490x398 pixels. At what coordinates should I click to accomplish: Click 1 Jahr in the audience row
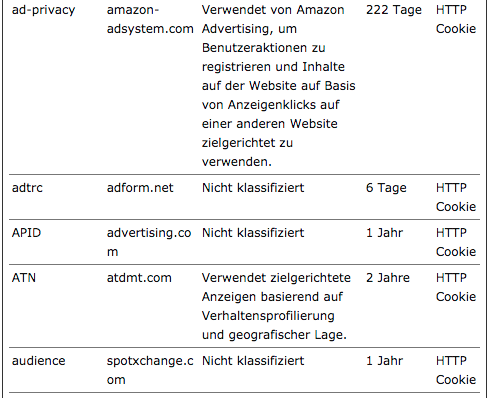384,361
